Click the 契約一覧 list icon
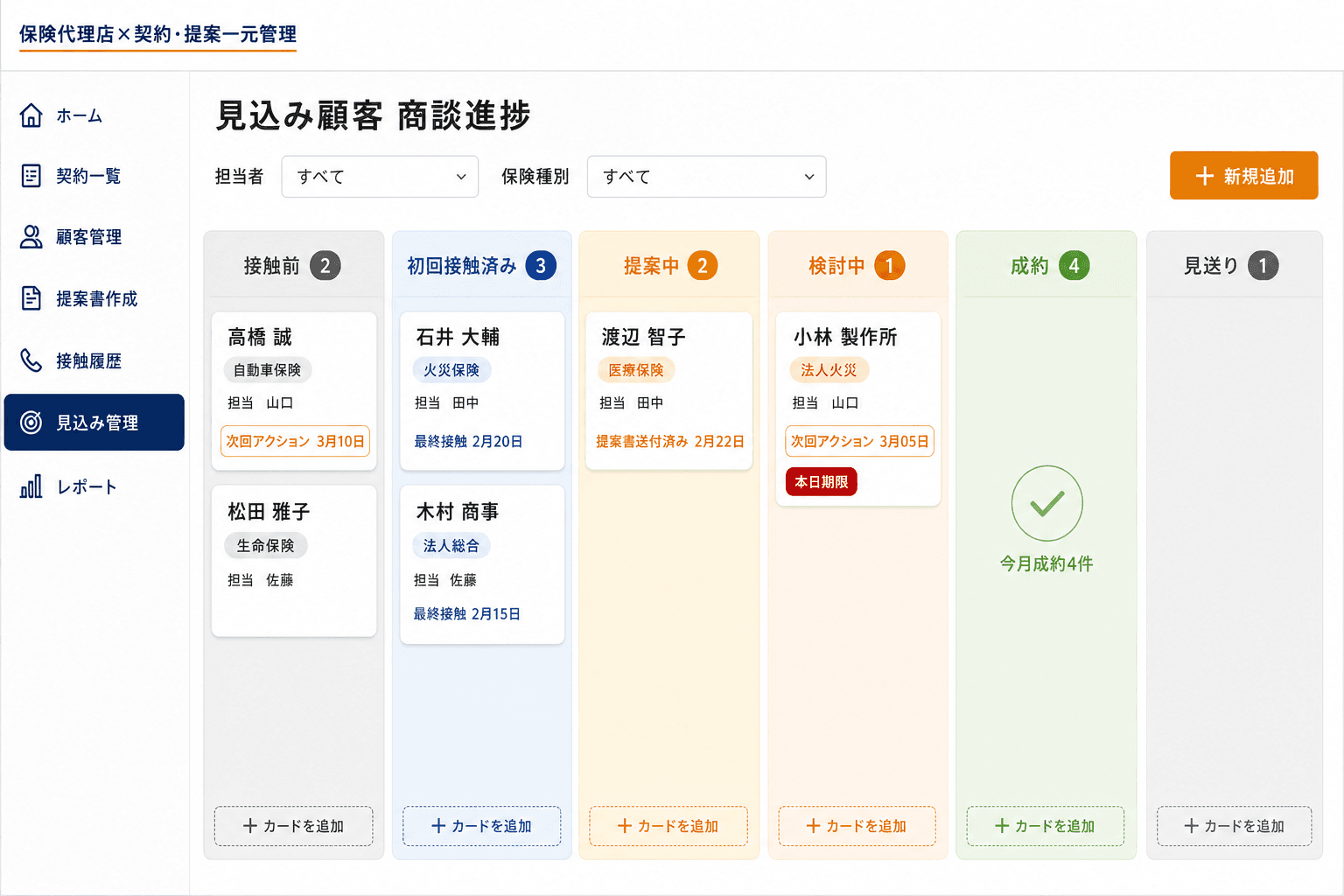 [x=31, y=176]
